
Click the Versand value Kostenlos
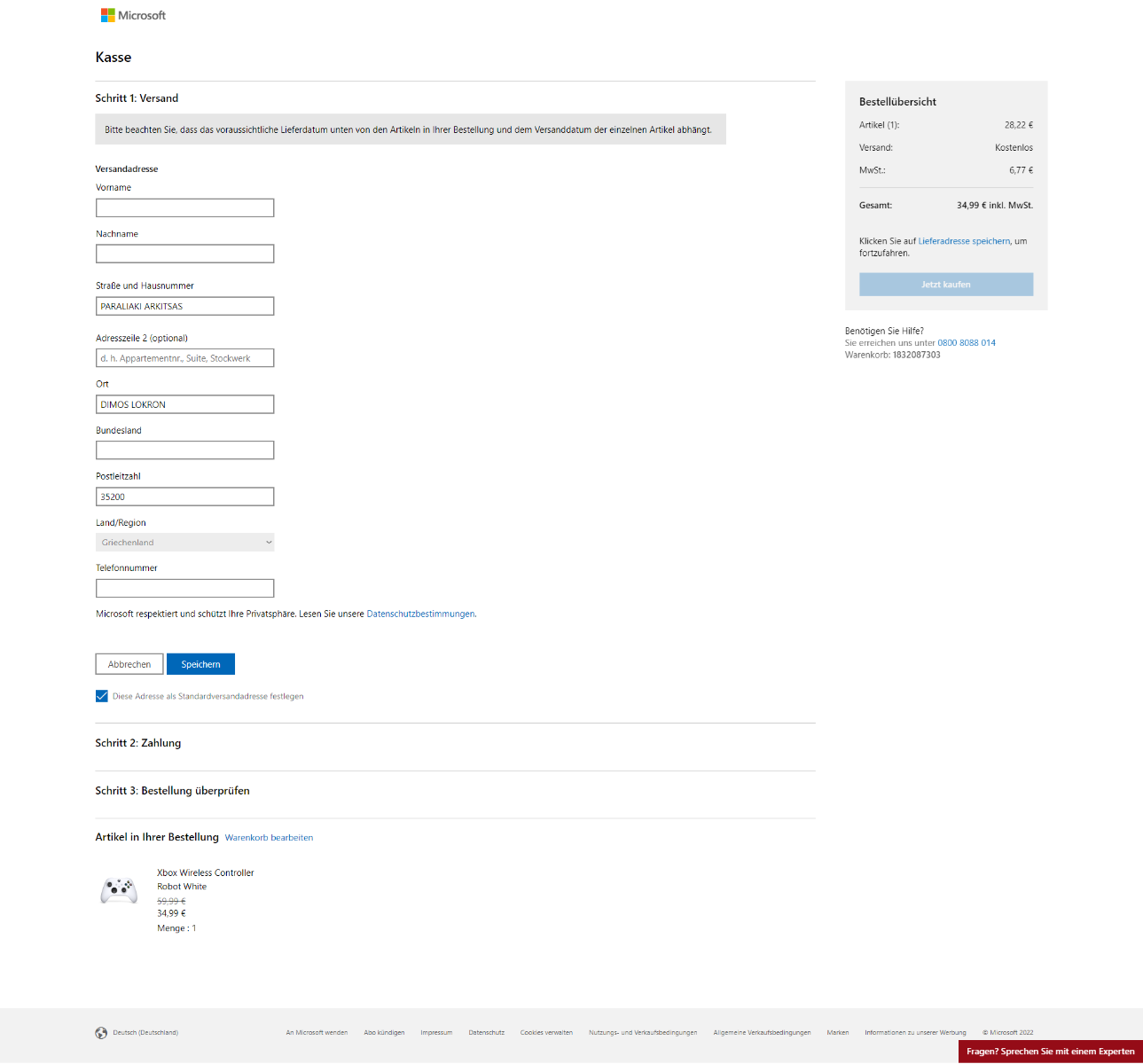pos(1014,148)
